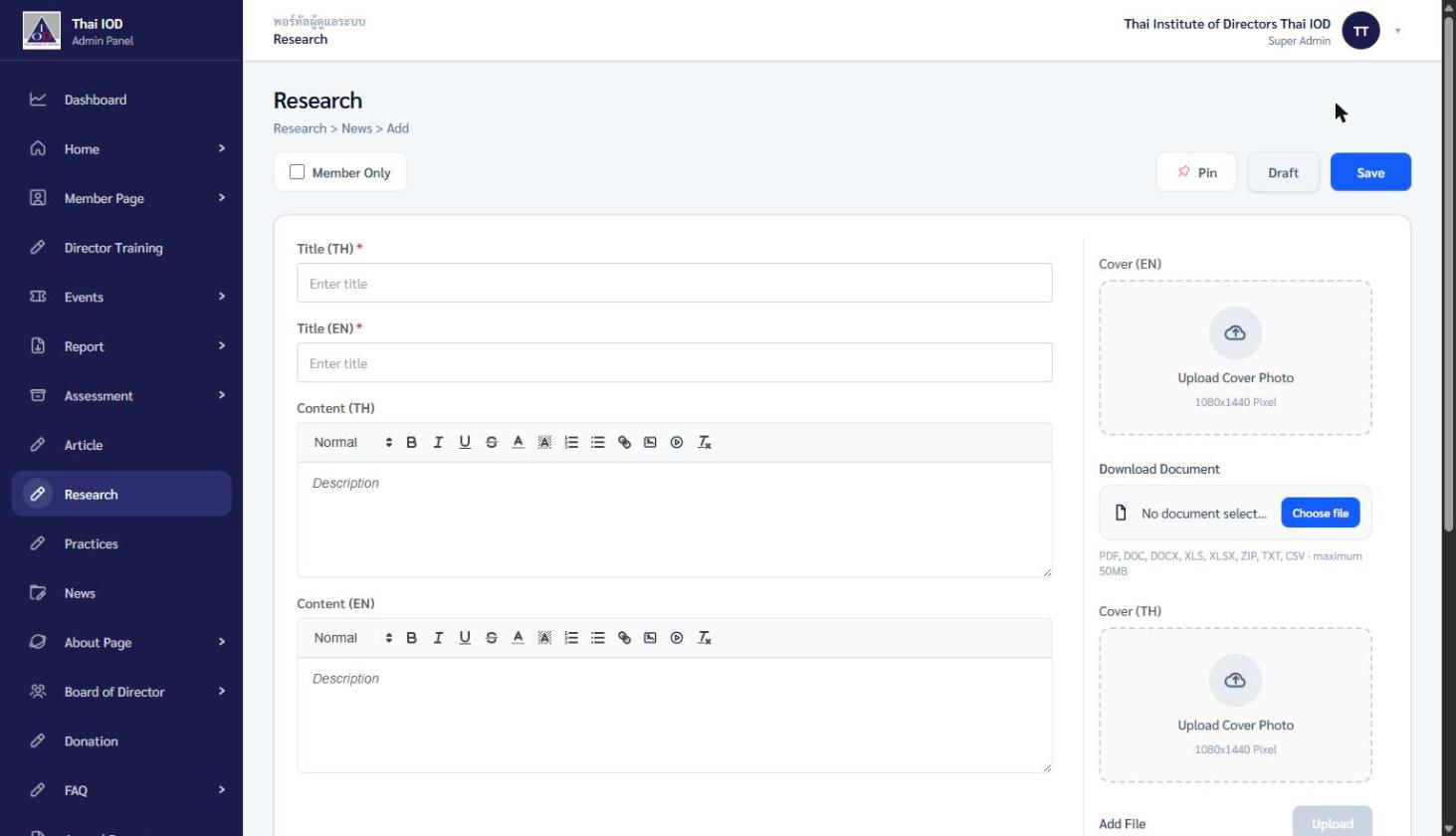This screenshot has height=836, width=1456.
Task: Click the TT user avatar
Action: tap(1360, 31)
